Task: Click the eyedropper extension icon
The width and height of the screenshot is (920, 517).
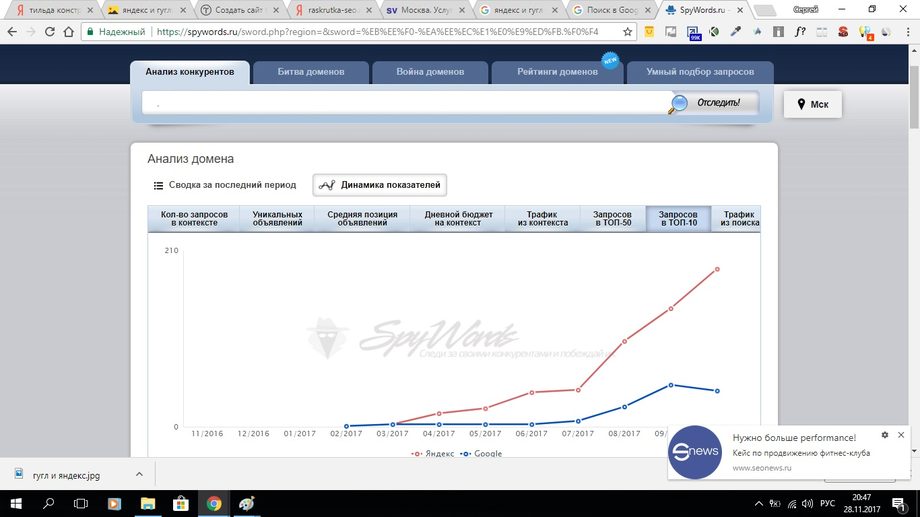Action: point(735,32)
